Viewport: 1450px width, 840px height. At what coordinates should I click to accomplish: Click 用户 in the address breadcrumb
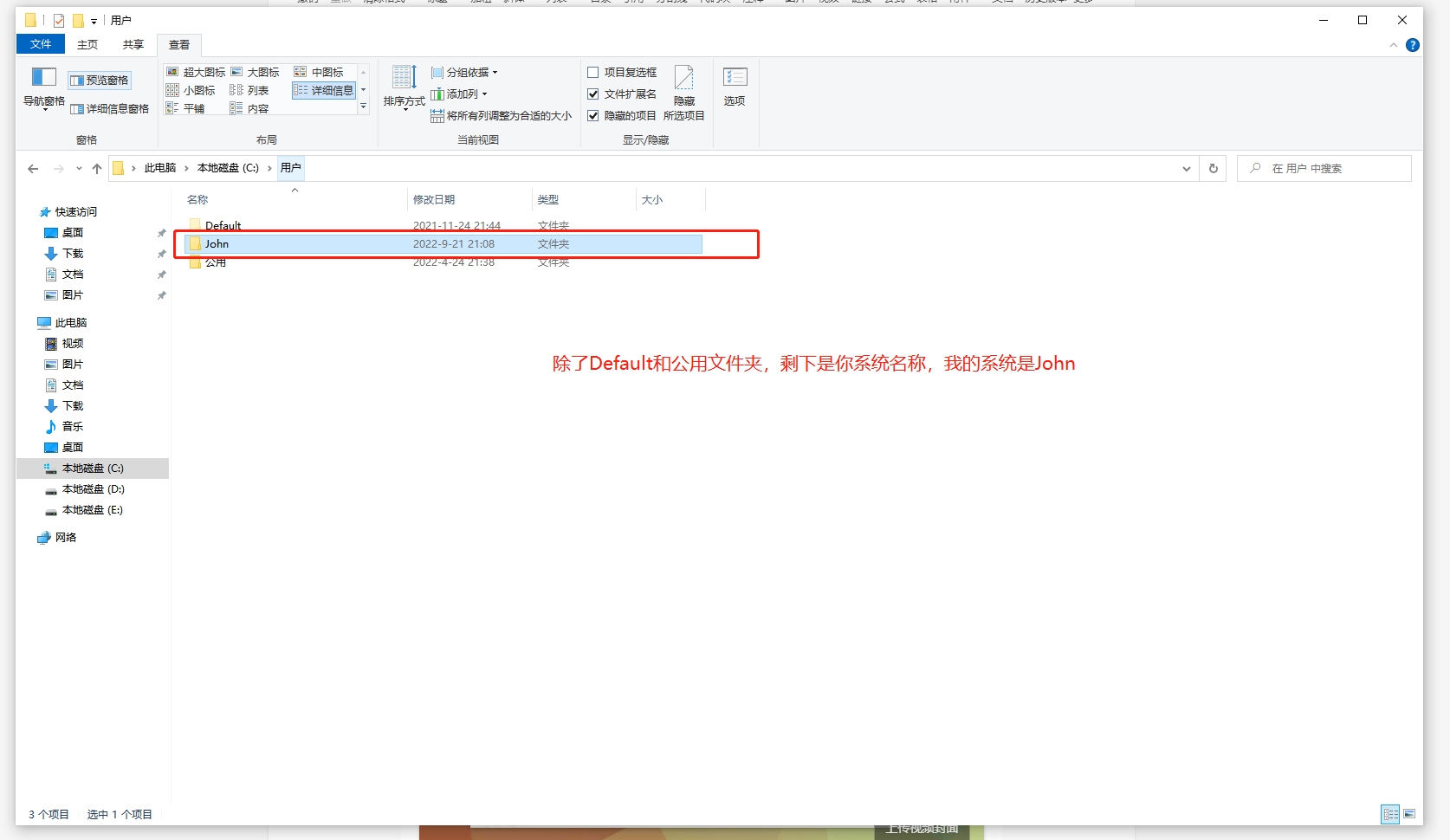291,168
